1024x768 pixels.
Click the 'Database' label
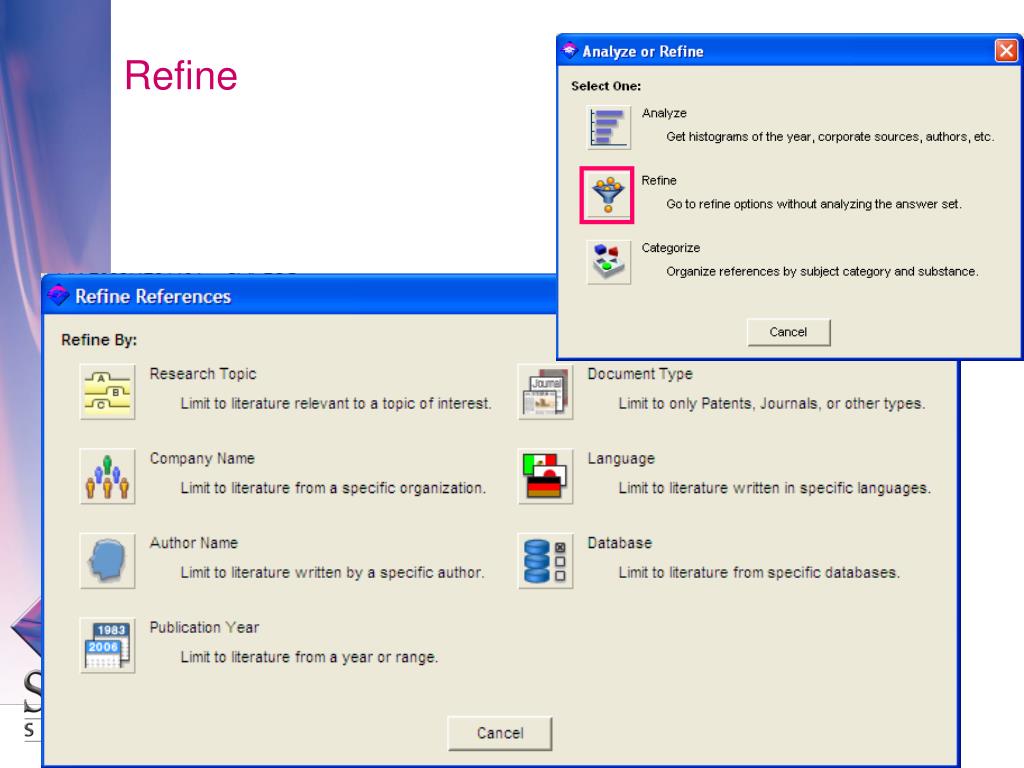[620, 543]
